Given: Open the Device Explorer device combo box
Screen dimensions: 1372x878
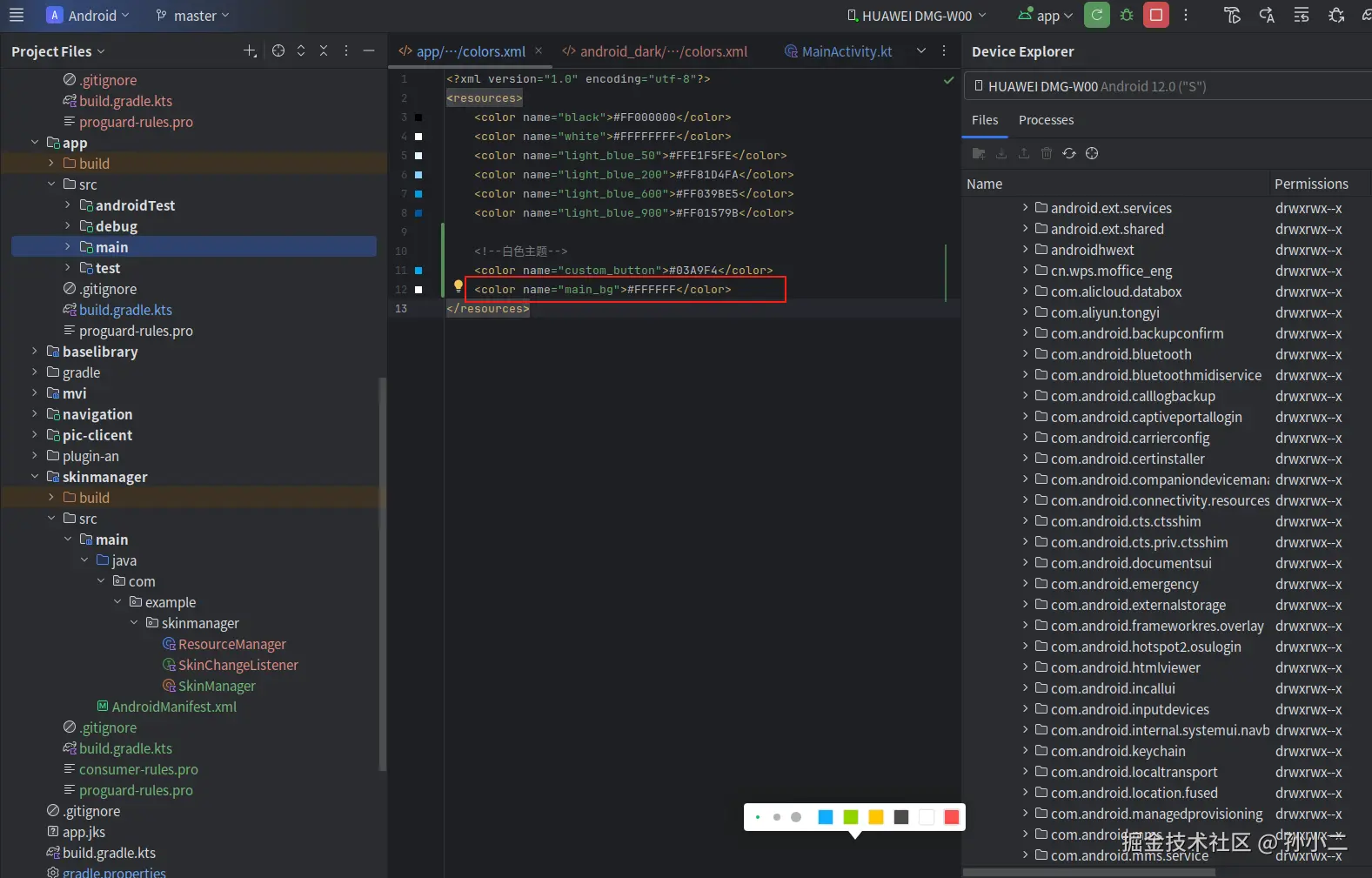Looking at the screenshot, I should (1168, 86).
